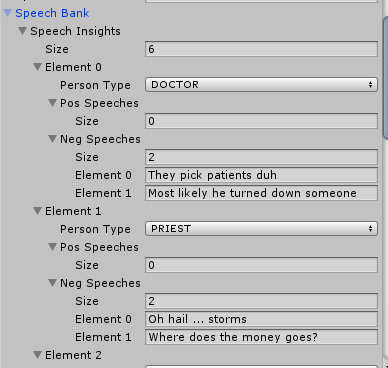The width and height of the screenshot is (388, 368).
Task: Click the 'Oh hail ... storms' text field
Action: point(261,319)
